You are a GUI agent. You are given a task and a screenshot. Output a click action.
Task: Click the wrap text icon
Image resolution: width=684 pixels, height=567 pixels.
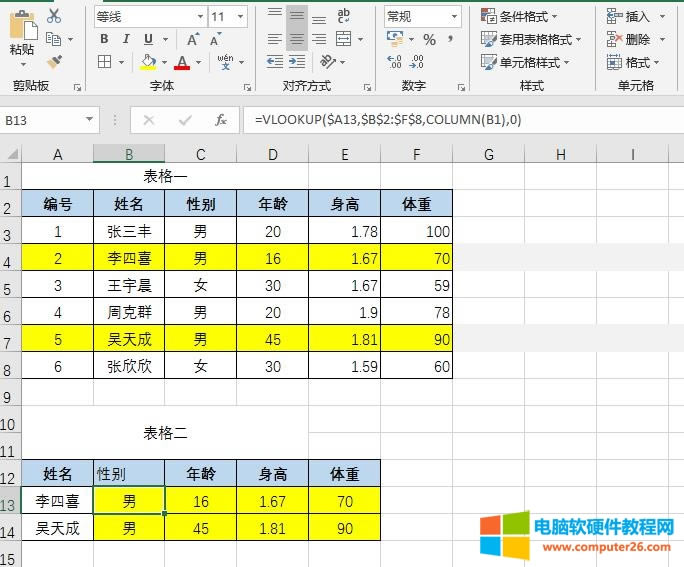coord(343,16)
